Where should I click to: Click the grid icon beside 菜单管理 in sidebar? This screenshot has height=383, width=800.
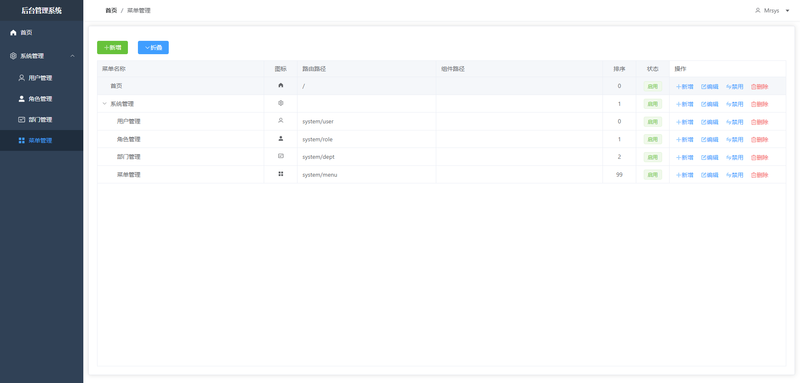21,141
